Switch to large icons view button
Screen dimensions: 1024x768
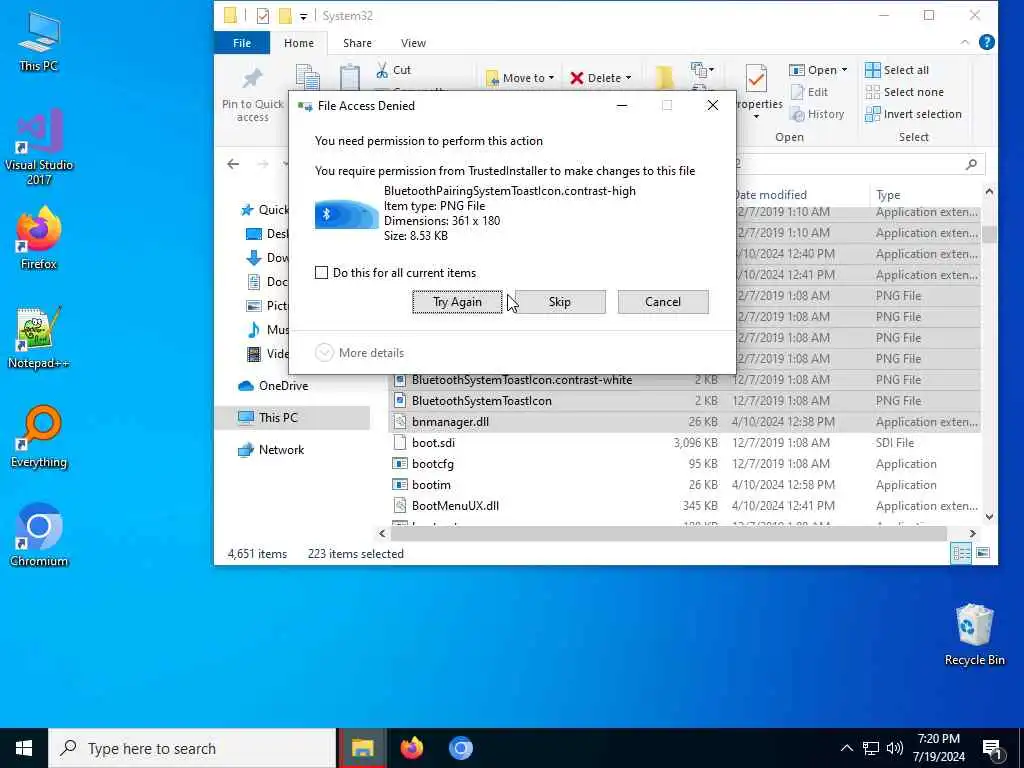(982, 553)
